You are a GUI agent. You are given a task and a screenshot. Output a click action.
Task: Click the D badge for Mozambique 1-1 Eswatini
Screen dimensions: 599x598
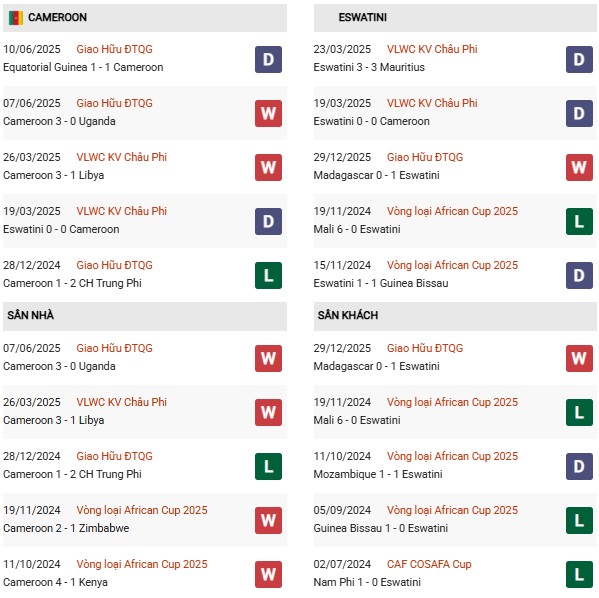coord(579,466)
